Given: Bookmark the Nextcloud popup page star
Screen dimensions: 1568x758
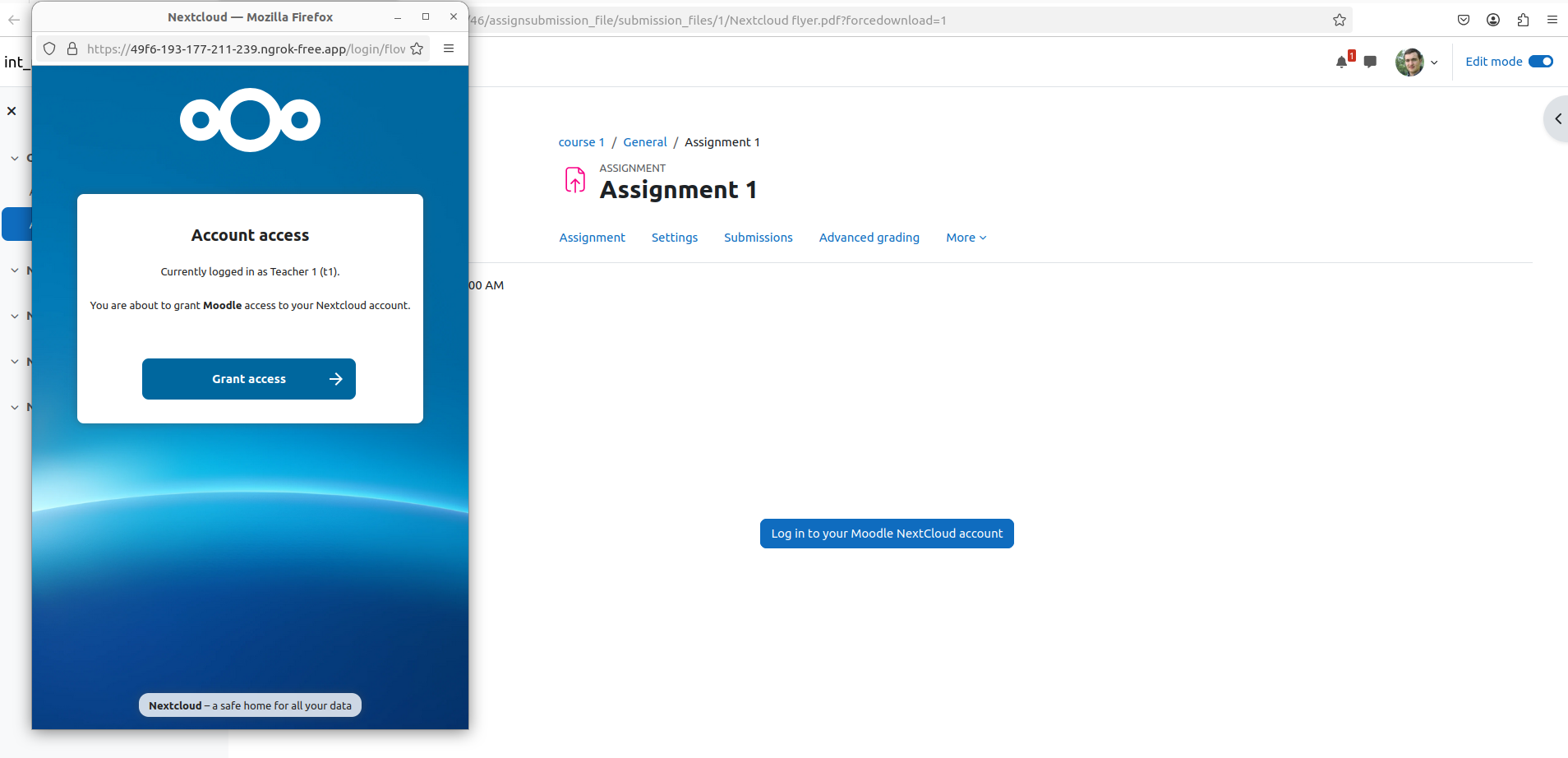Looking at the screenshot, I should pos(417,49).
